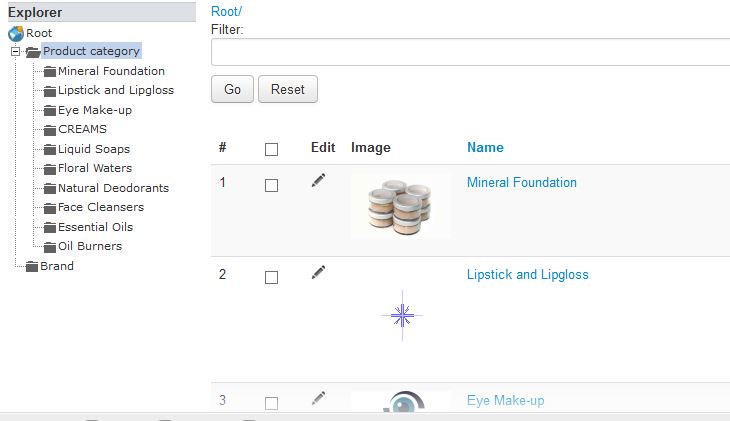This screenshot has height=421, width=730.
Task: Click the Oil Burners folder icon
Action: pos(49,247)
